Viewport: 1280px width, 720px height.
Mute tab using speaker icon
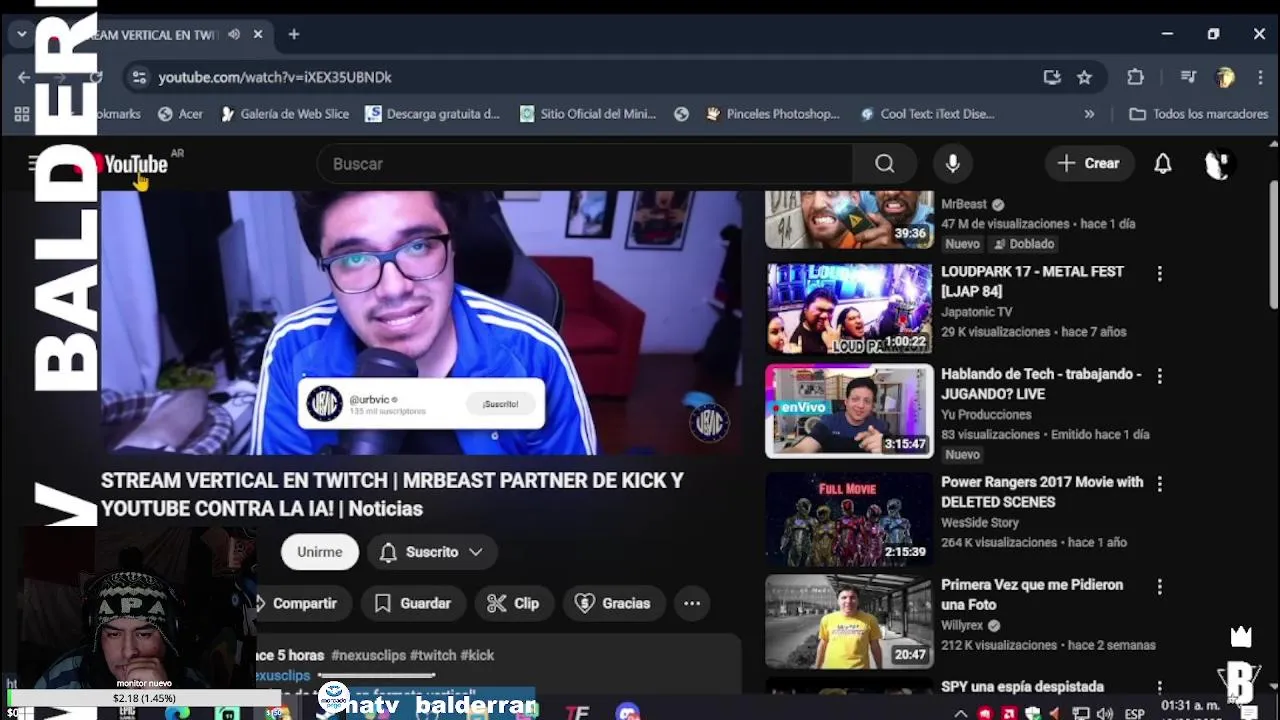pos(234,34)
